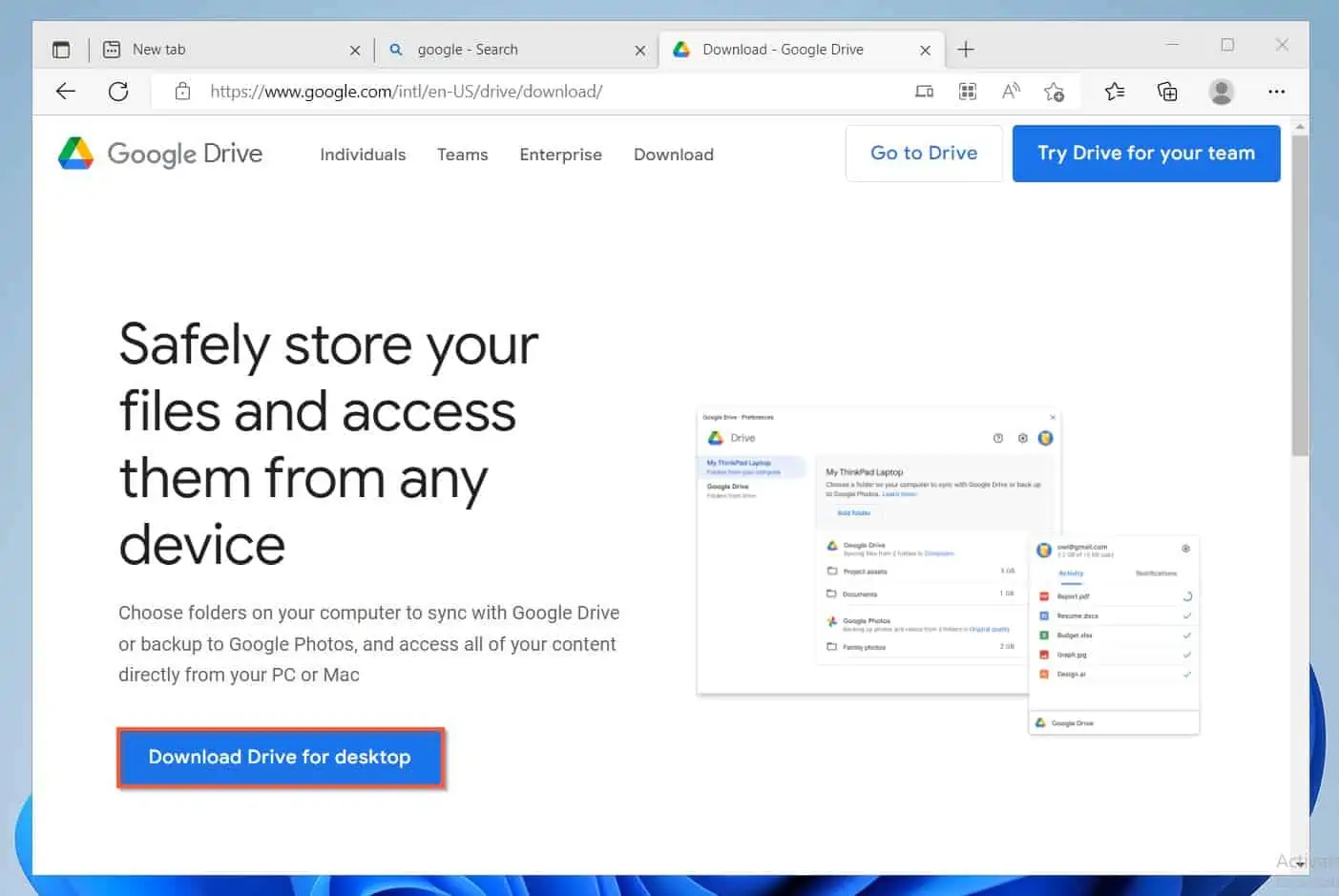Click the 'Safely store your files' heading
1339x896 pixels.
pos(328,445)
